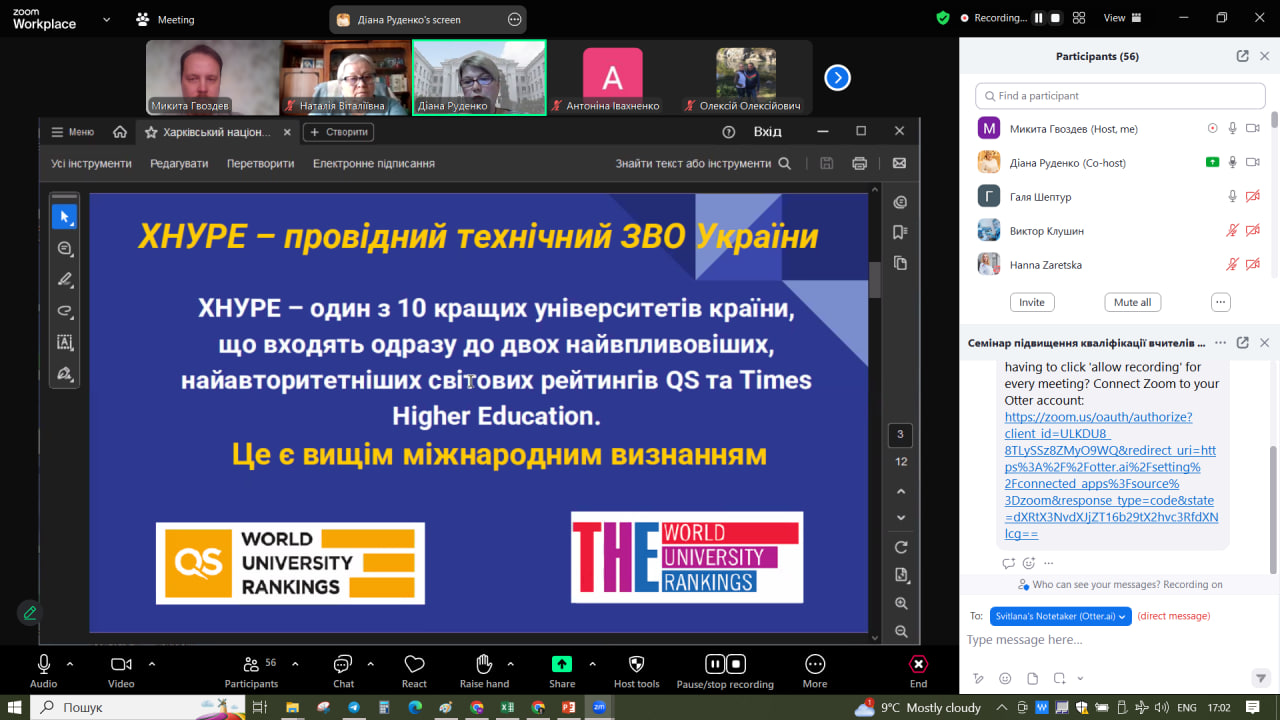Show next page of video thumbnails
Screen dimensions: 1280x720
(x=837, y=77)
